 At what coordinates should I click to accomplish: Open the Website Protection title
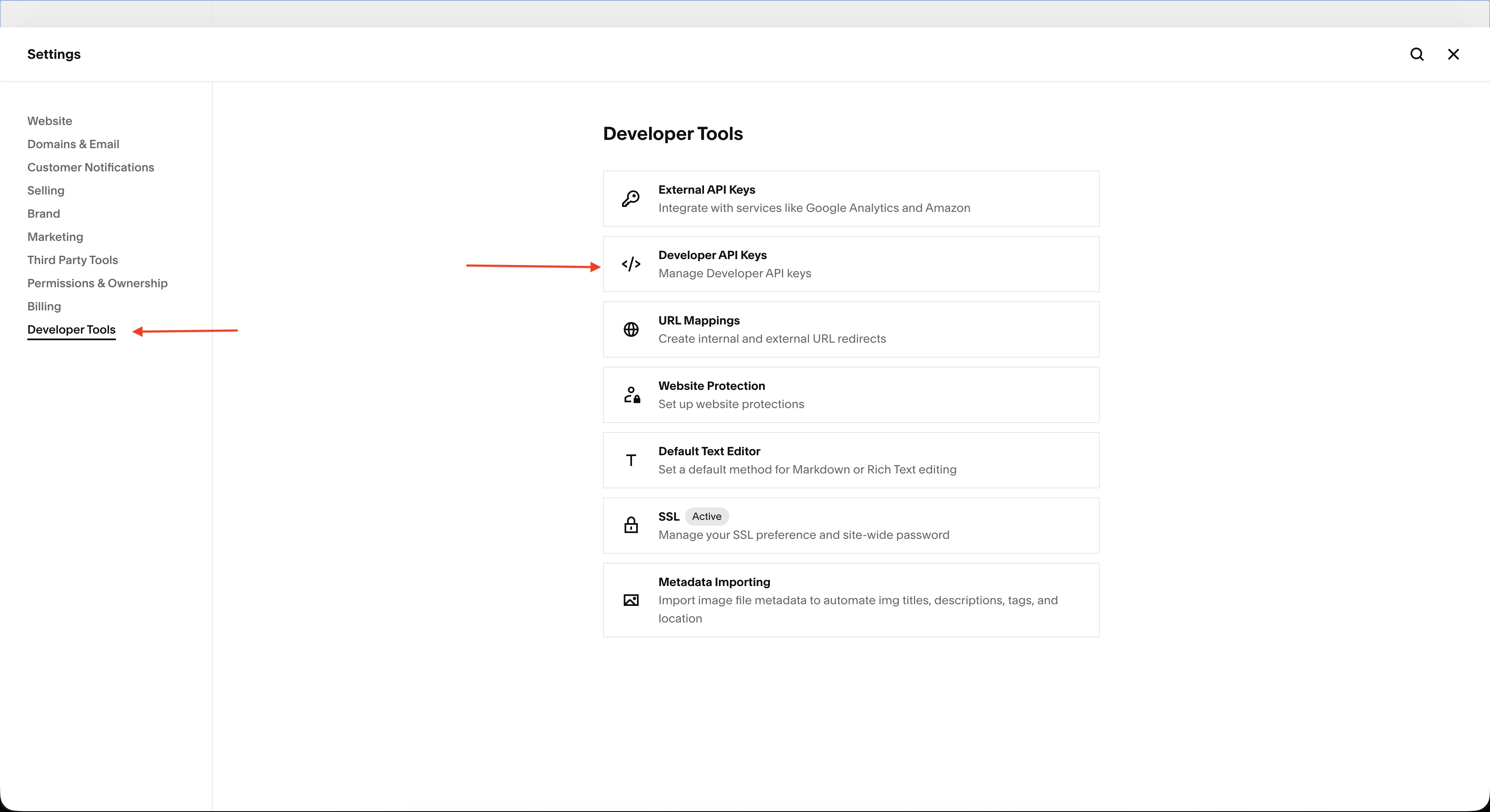click(711, 386)
